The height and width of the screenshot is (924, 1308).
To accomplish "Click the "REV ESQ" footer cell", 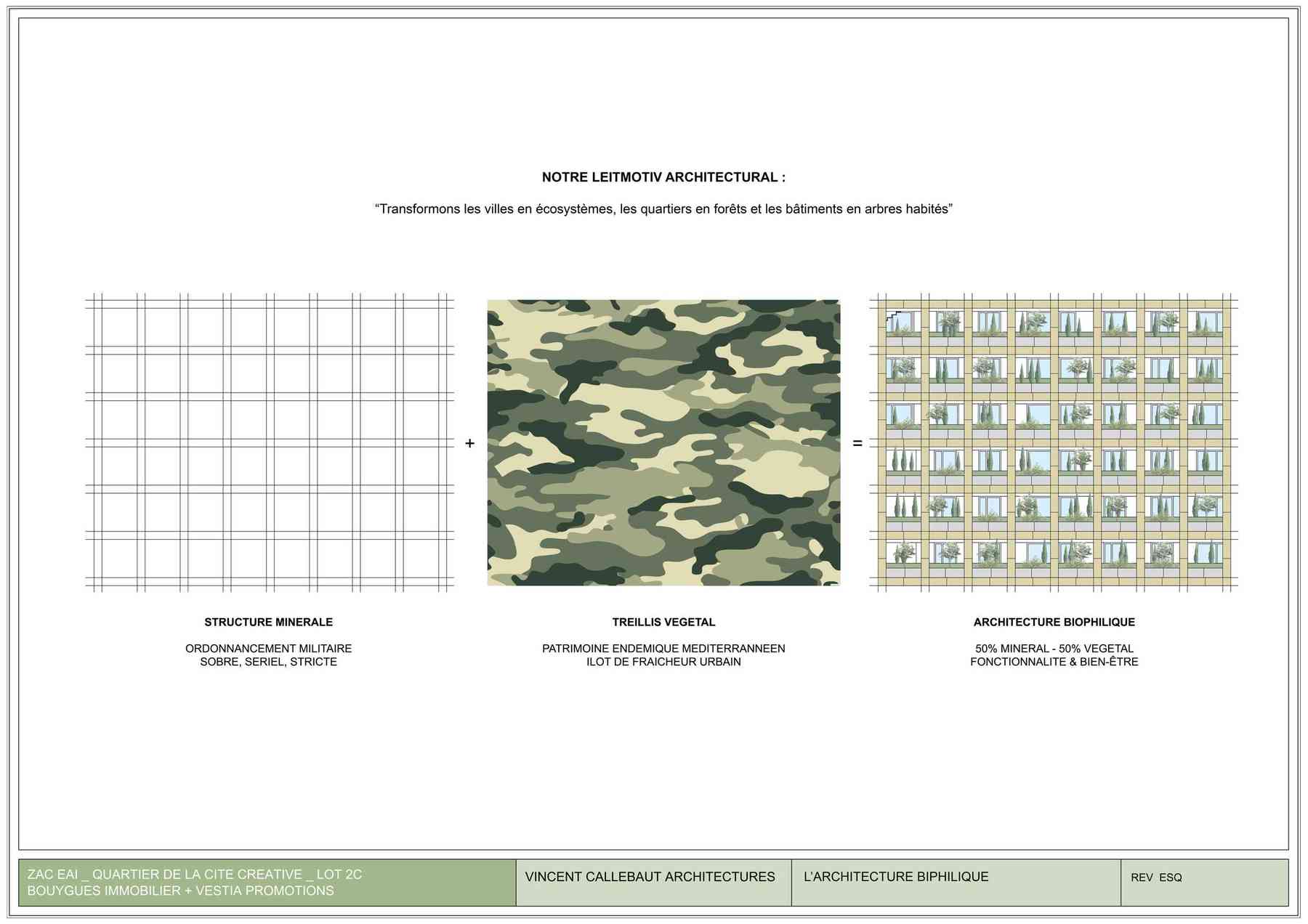I will (x=1156, y=878).
